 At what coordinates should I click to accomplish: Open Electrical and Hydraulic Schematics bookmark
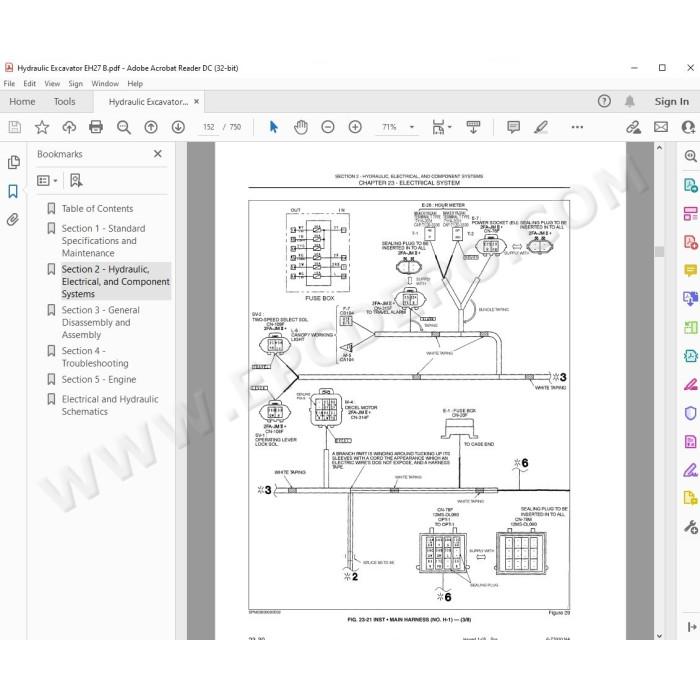110,405
